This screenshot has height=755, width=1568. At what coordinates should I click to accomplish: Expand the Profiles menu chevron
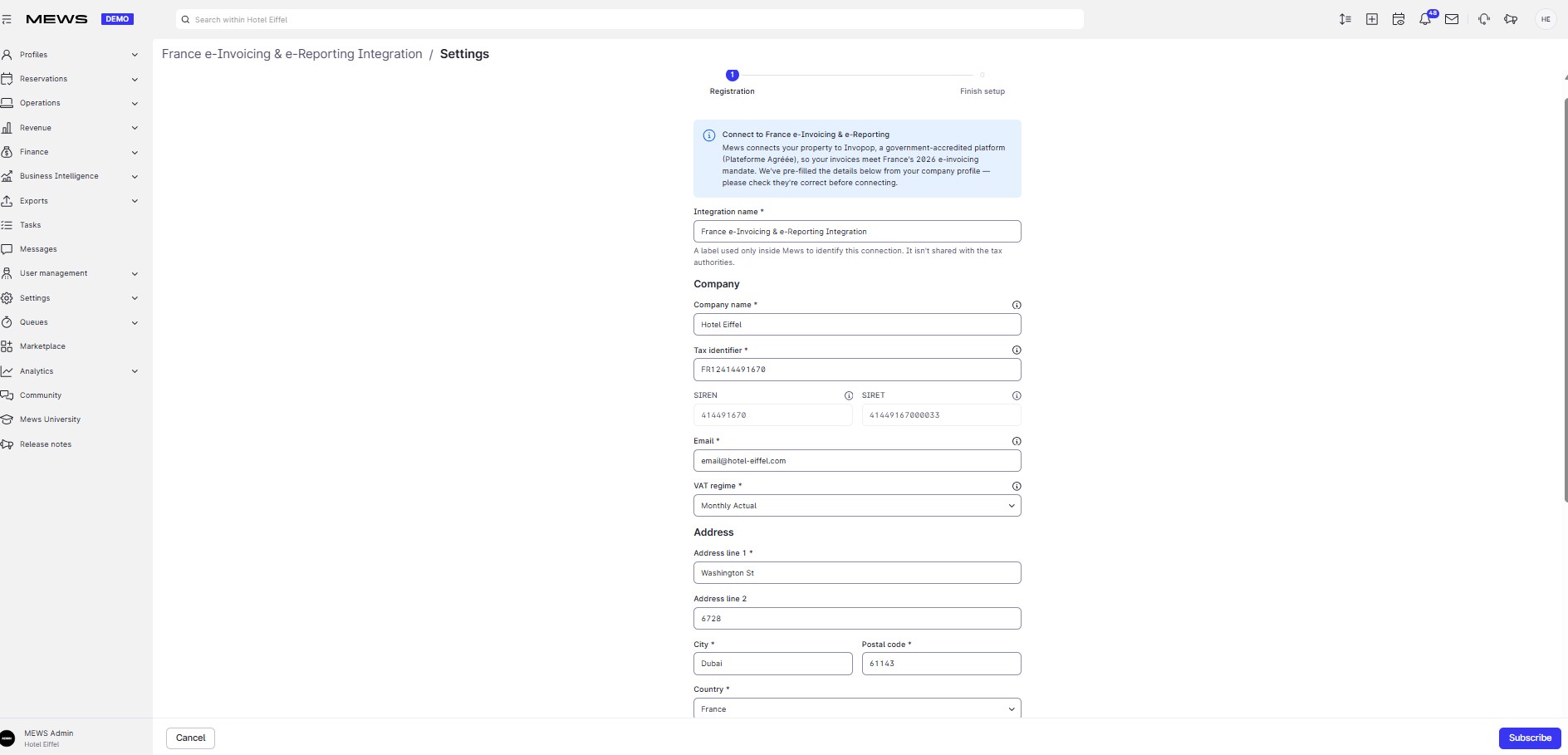(x=135, y=55)
